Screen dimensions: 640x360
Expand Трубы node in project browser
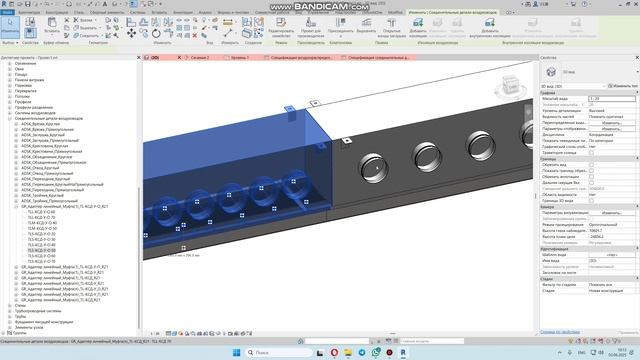9,316
